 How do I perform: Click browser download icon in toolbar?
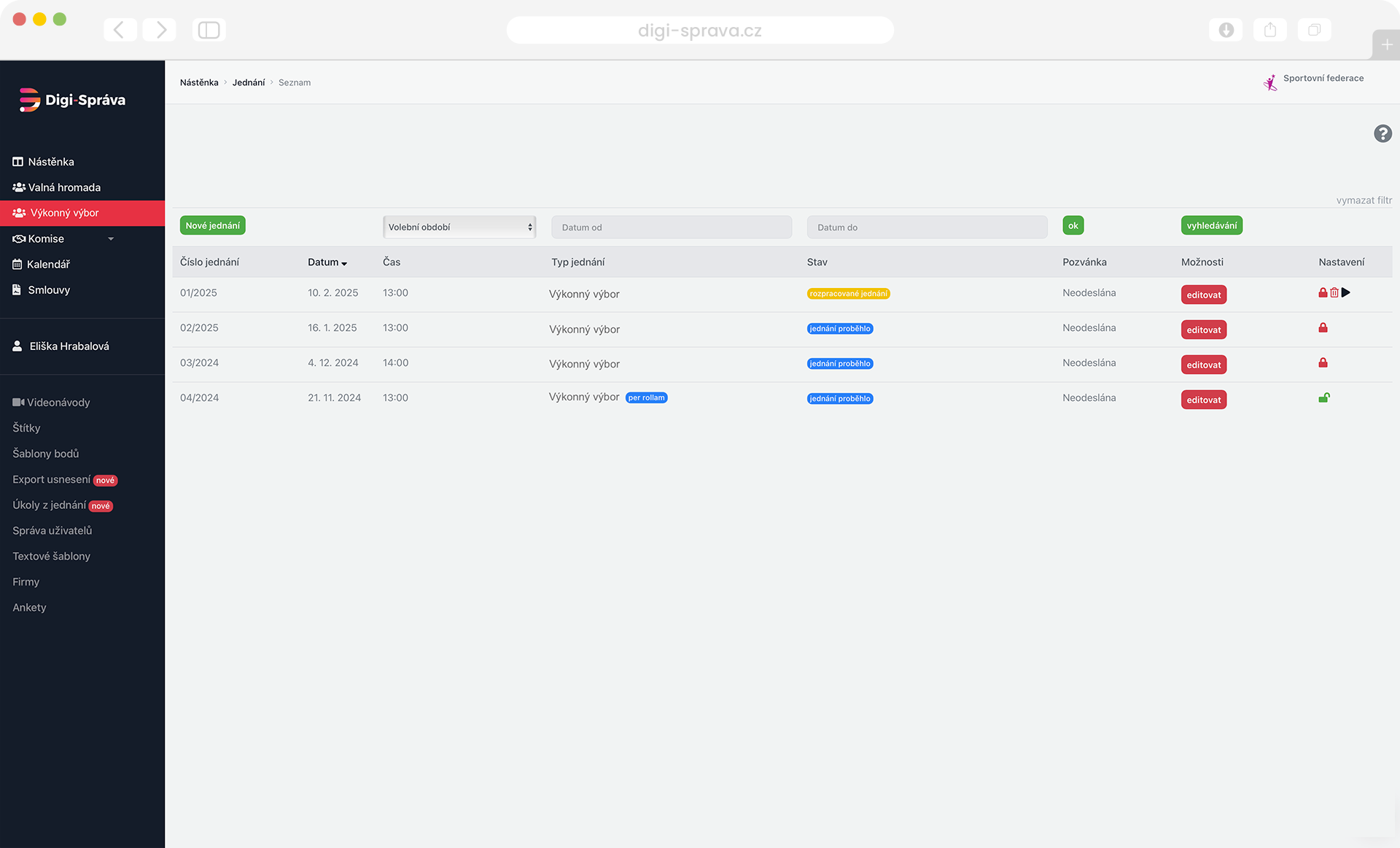coord(1226,30)
